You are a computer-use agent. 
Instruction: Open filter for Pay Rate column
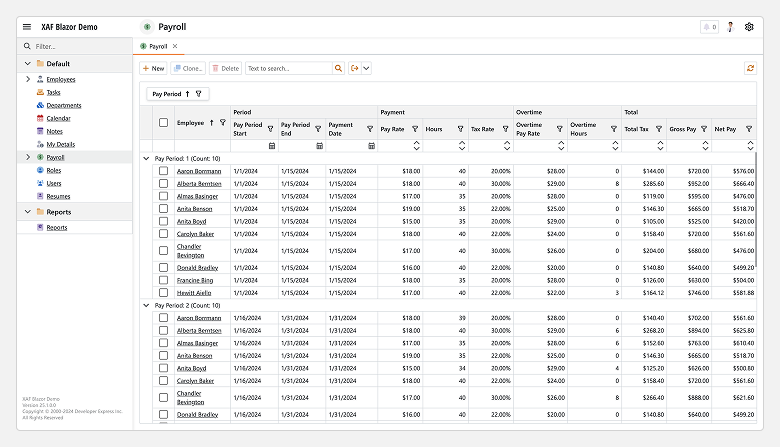pyautogui.click(x=414, y=129)
